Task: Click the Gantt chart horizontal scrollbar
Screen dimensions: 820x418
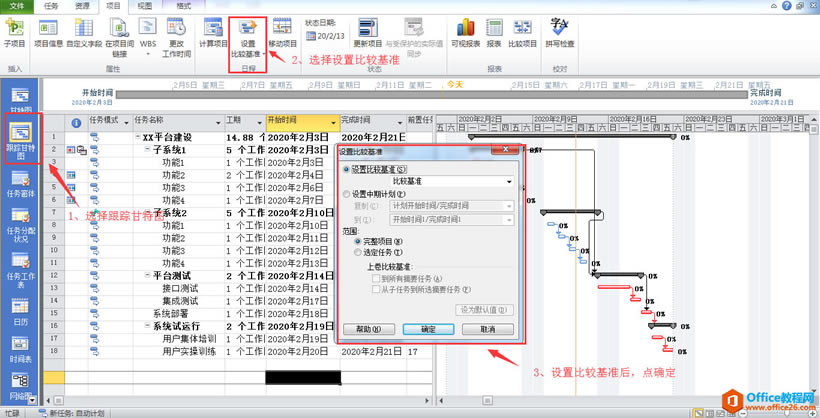Action: click(625, 401)
